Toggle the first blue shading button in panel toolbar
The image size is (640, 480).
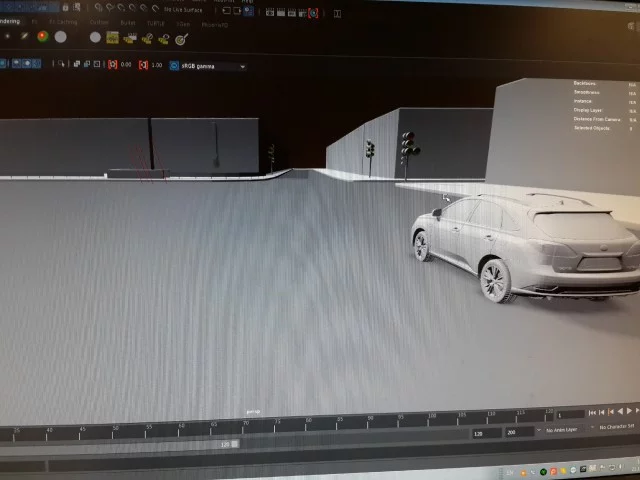click(x=16, y=63)
